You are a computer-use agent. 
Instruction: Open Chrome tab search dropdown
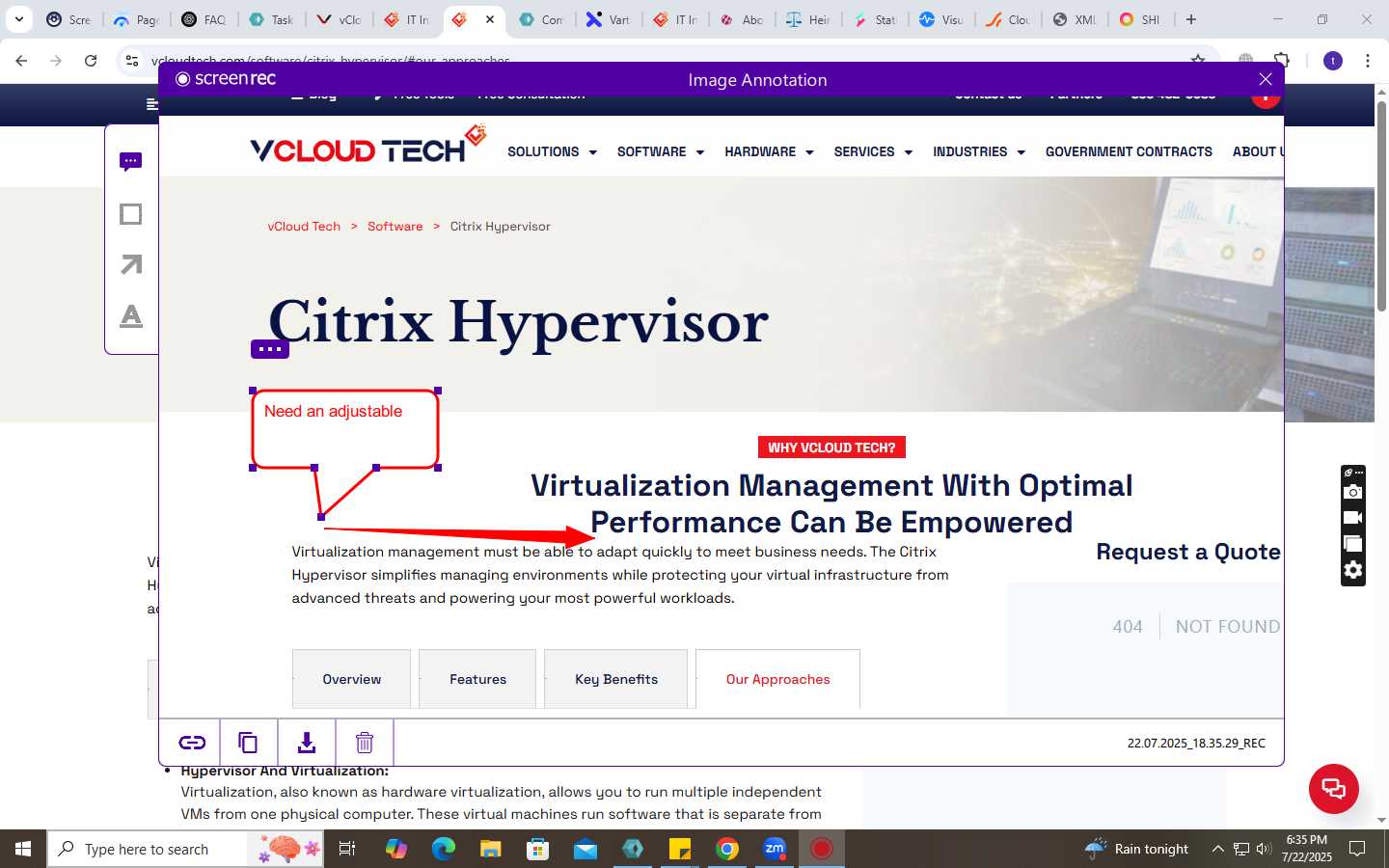point(18,19)
